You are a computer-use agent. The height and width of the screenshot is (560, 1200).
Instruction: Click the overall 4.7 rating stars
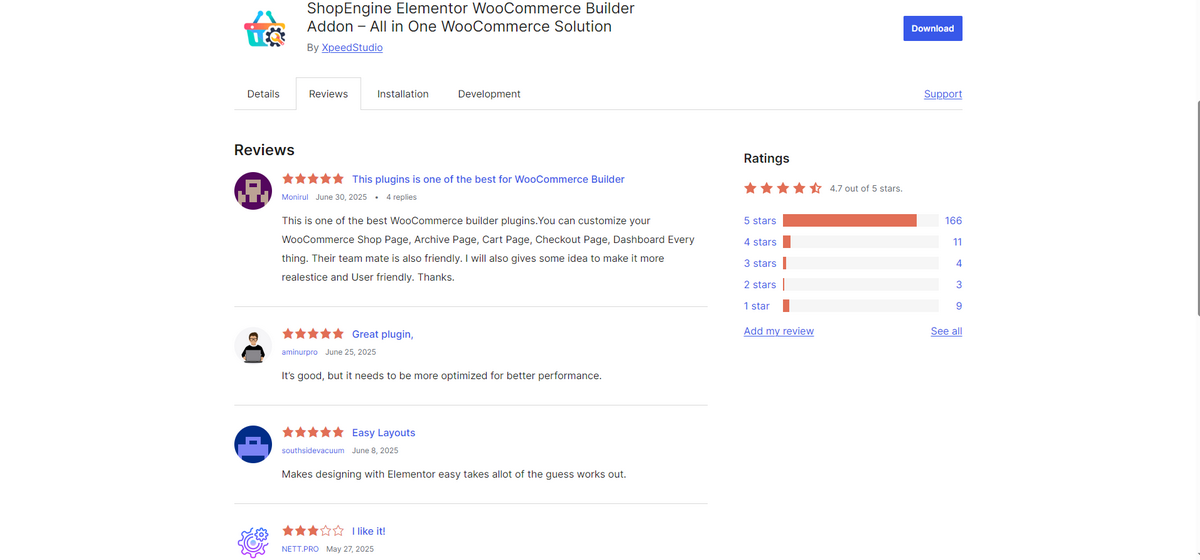[x=783, y=188]
